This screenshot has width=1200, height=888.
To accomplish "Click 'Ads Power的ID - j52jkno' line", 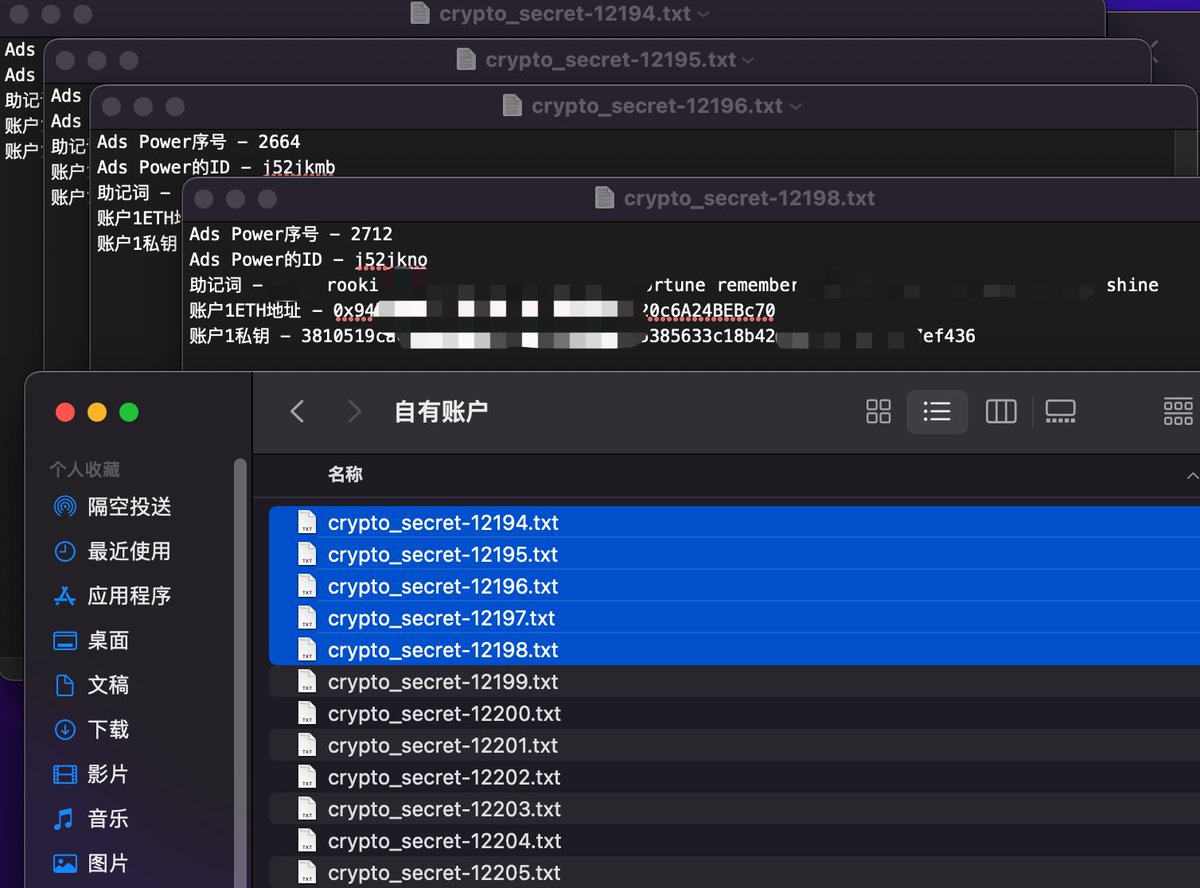I will click(308, 260).
